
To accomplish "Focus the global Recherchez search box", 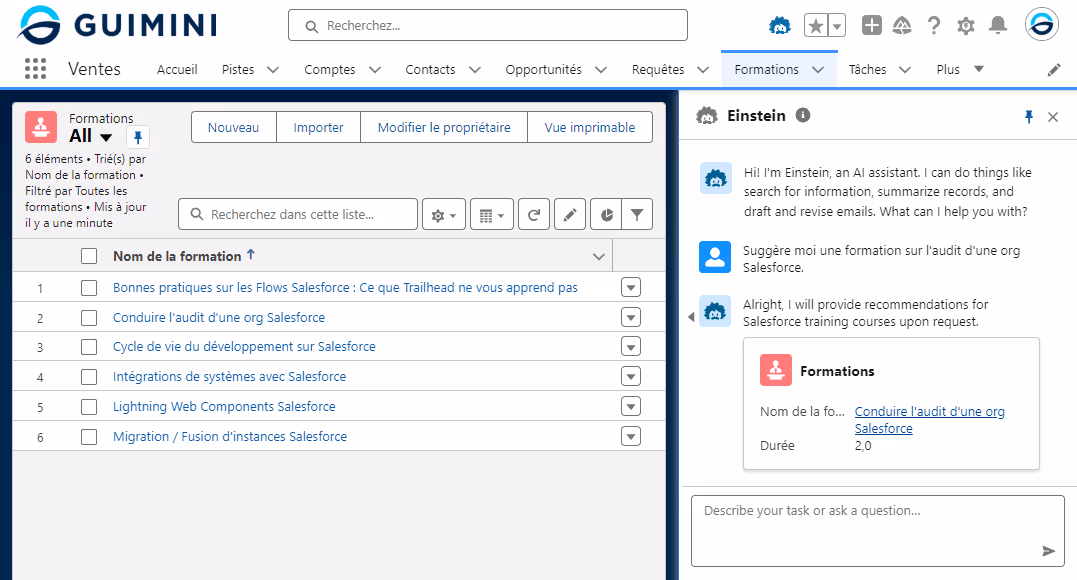I will tap(488, 25).
